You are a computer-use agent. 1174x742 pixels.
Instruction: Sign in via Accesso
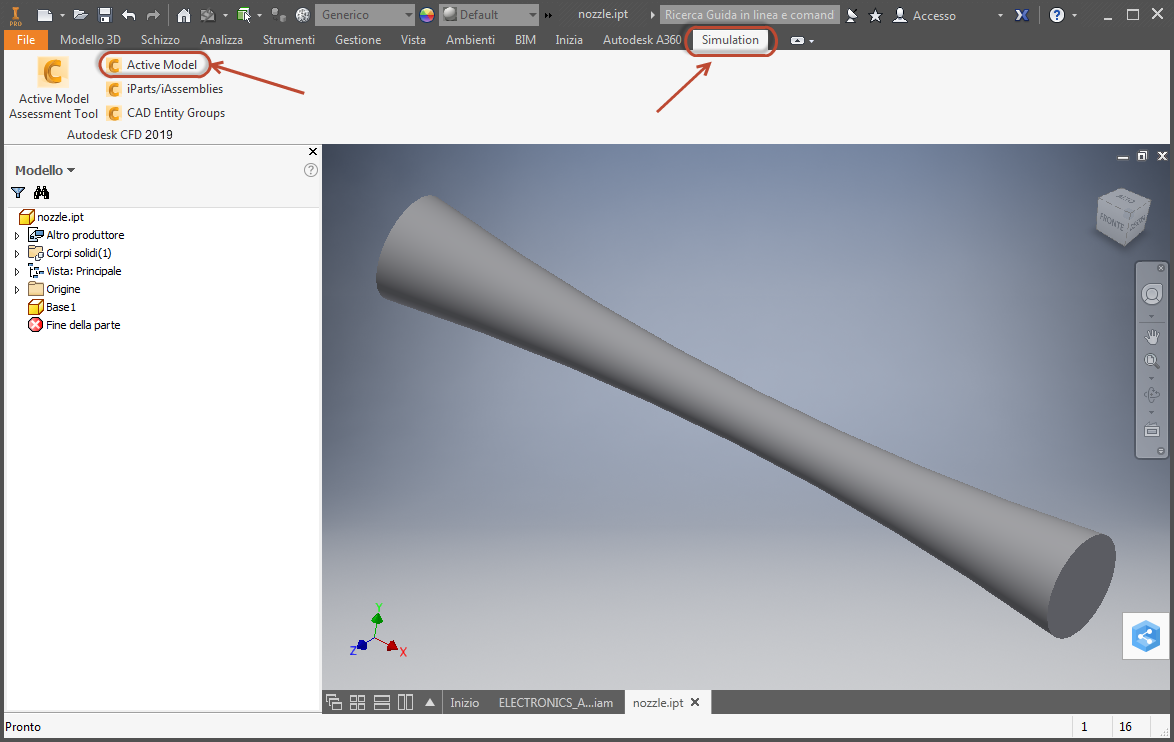925,15
